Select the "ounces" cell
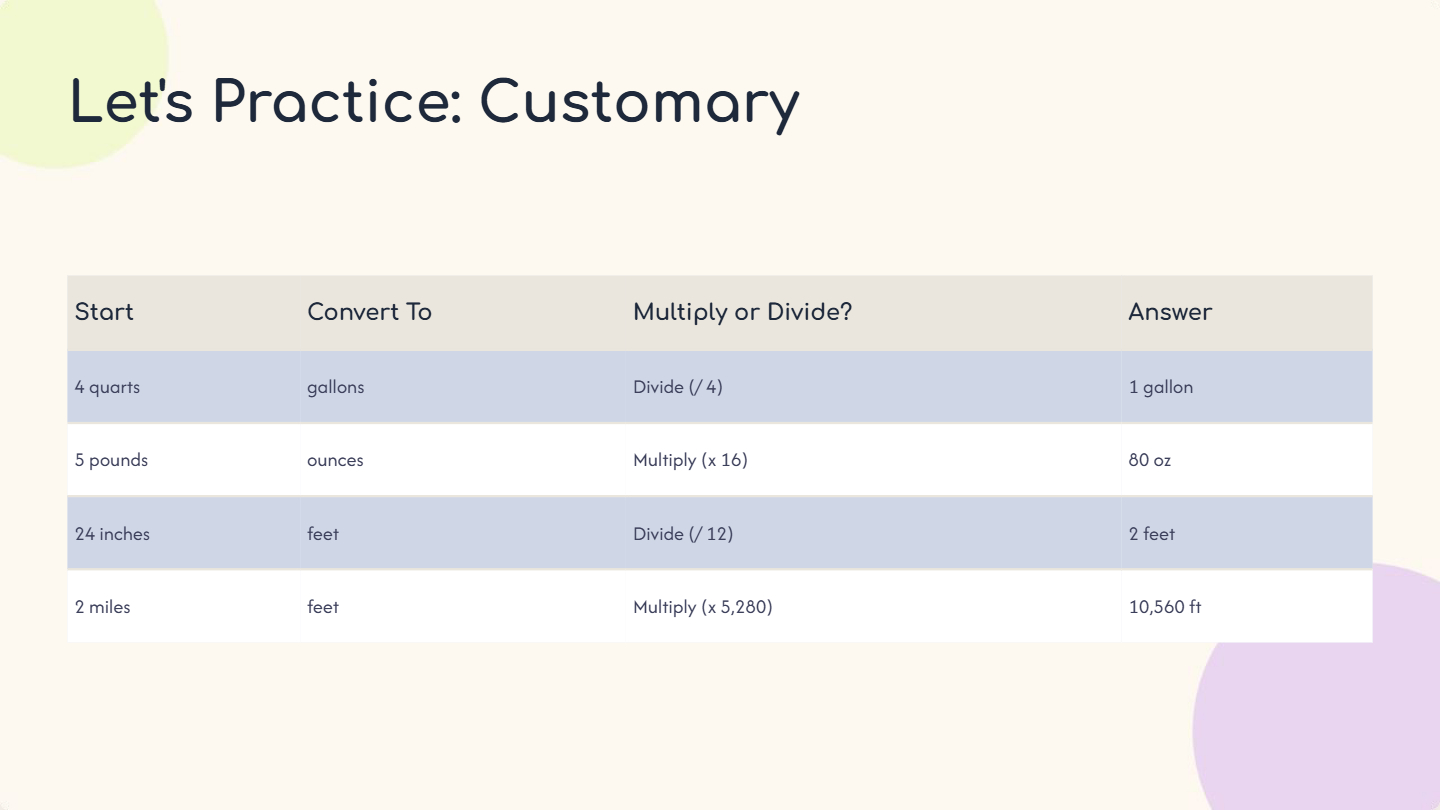Viewport: 1440px width, 810px height. (x=335, y=461)
